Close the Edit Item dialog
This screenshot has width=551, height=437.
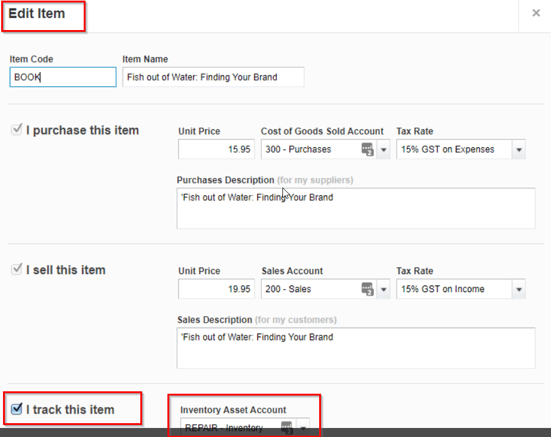click(536, 13)
